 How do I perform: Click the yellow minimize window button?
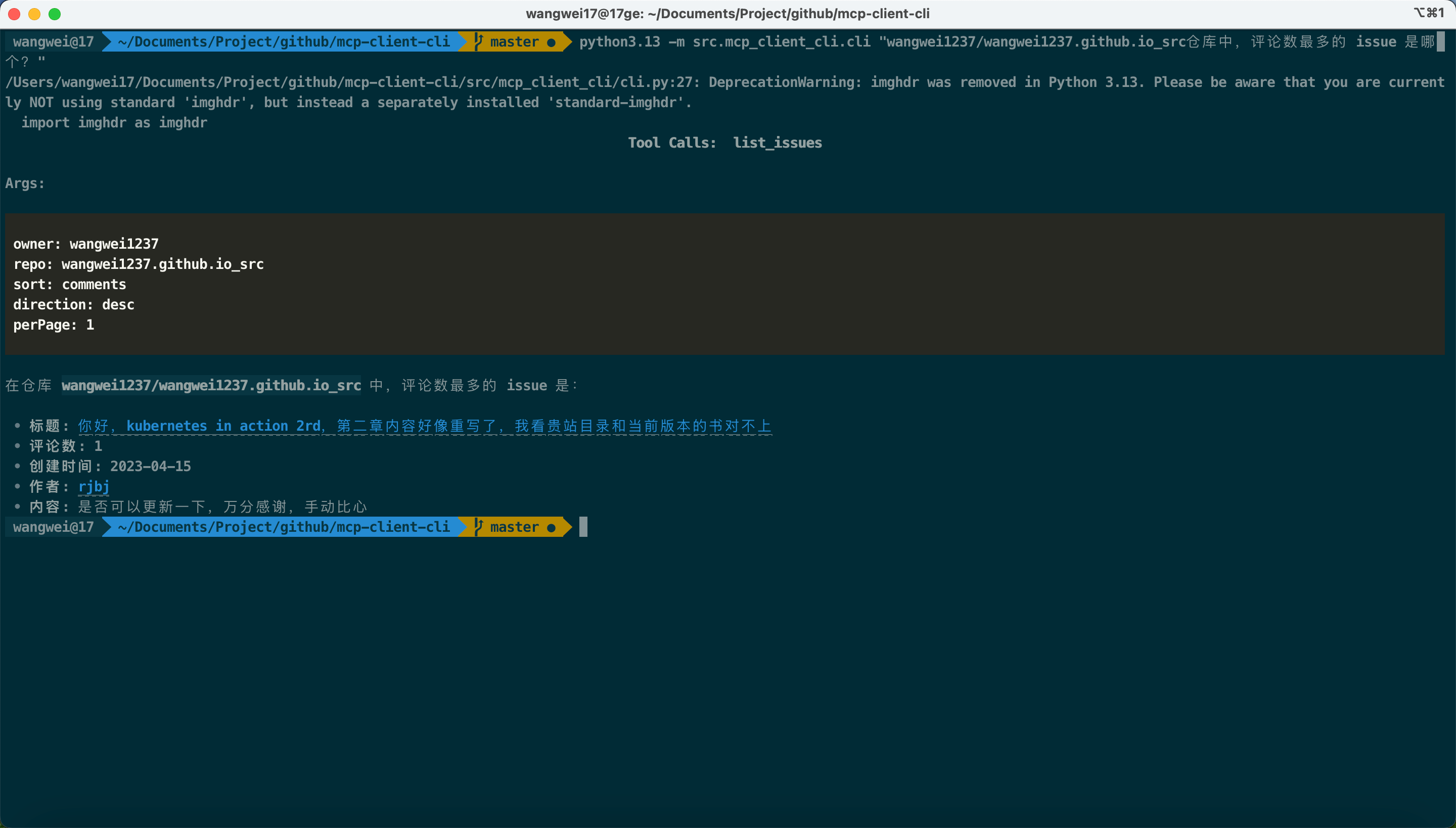[x=34, y=14]
